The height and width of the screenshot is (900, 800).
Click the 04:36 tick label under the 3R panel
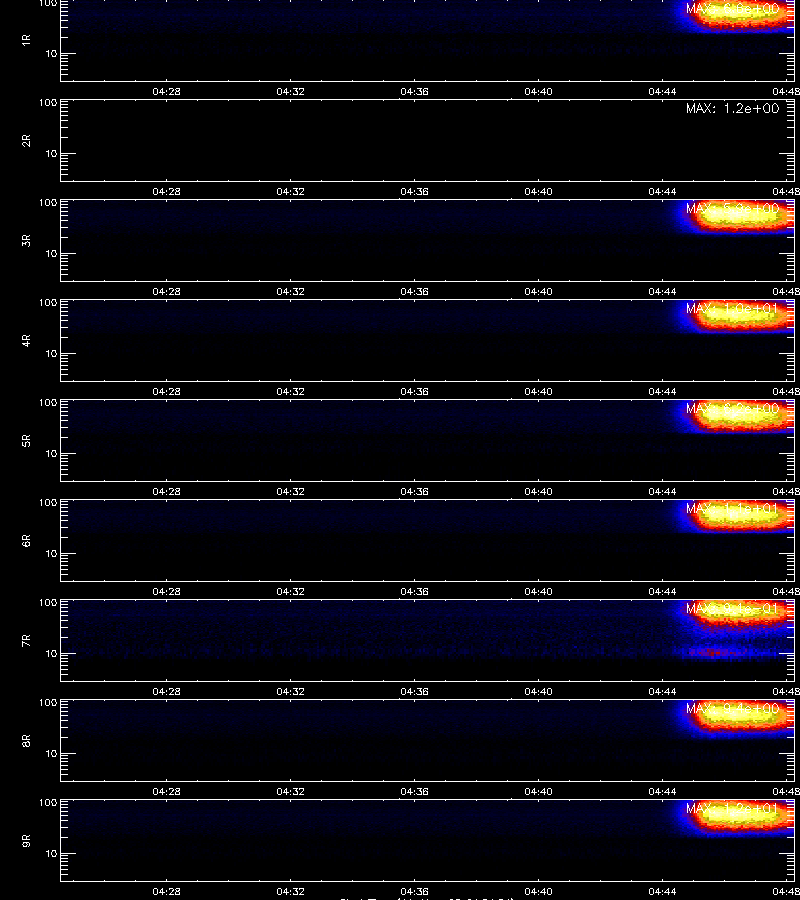click(414, 292)
